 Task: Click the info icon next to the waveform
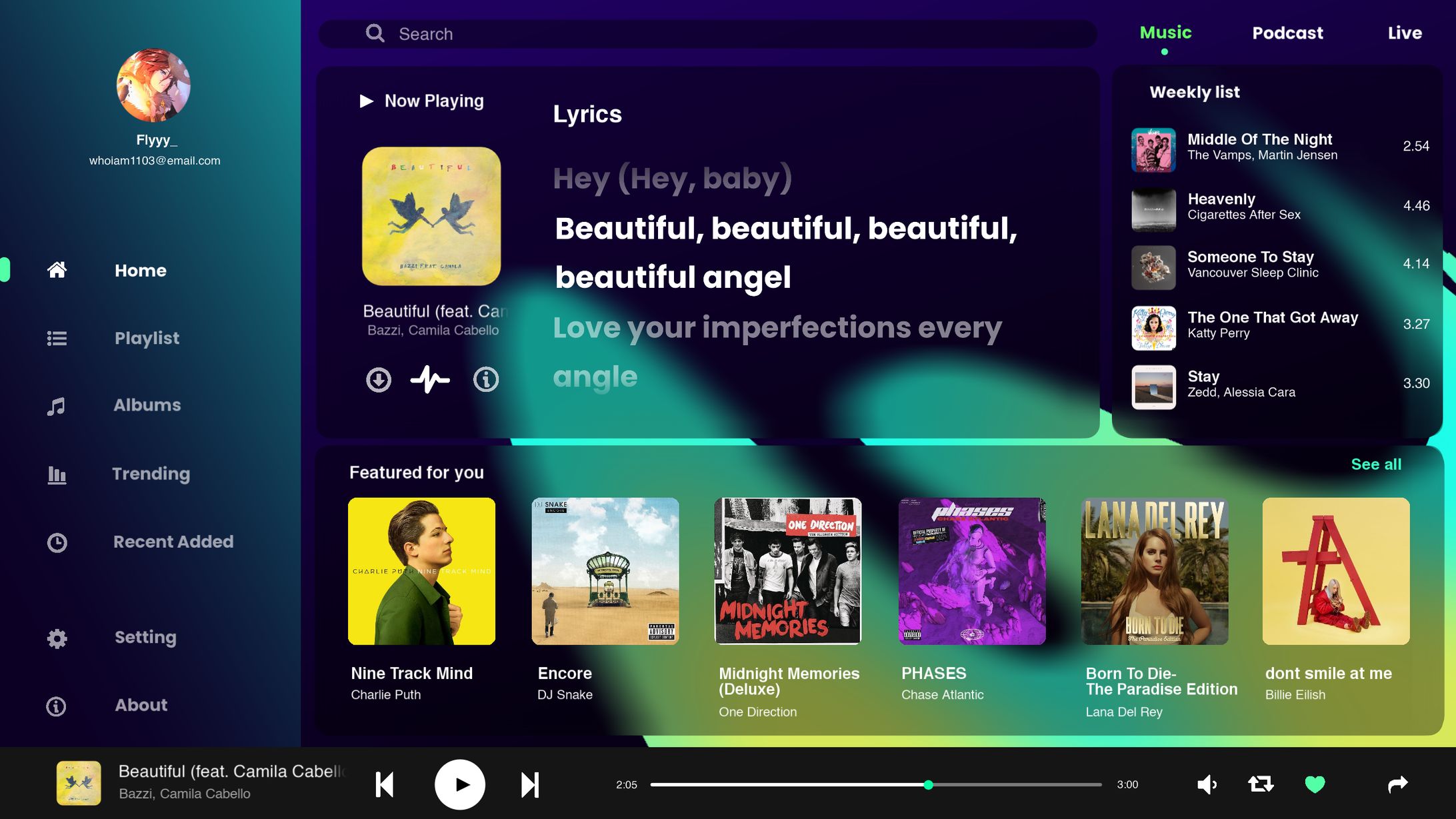click(x=486, y=379)
